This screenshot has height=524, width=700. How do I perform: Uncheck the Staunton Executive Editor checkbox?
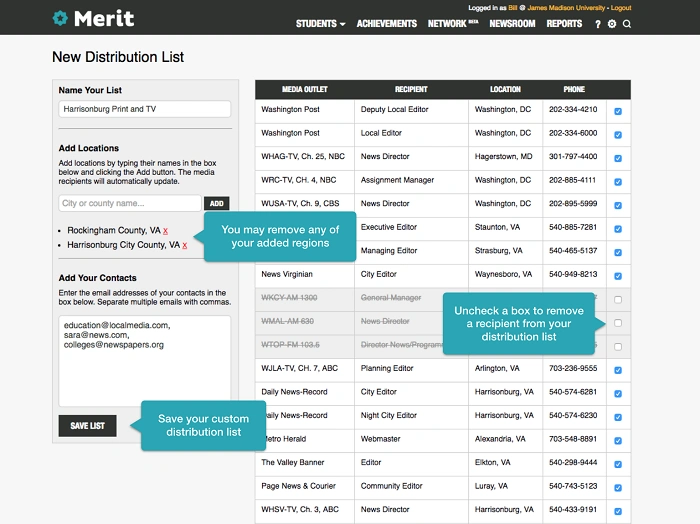point(618,229)
